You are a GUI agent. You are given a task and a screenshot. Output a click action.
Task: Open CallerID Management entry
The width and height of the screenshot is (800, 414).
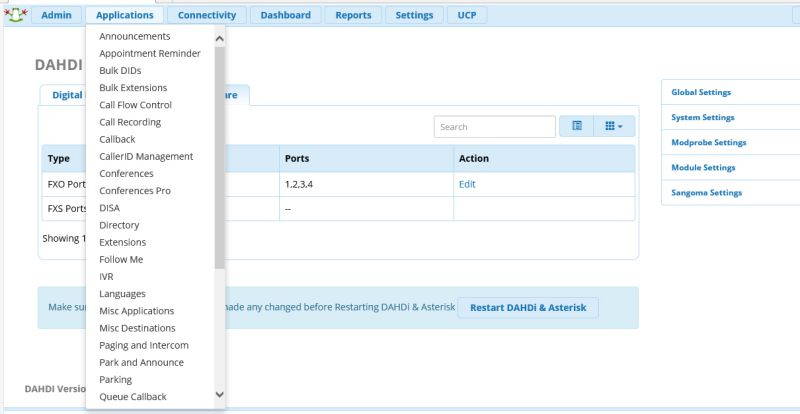tap(146, 157)
